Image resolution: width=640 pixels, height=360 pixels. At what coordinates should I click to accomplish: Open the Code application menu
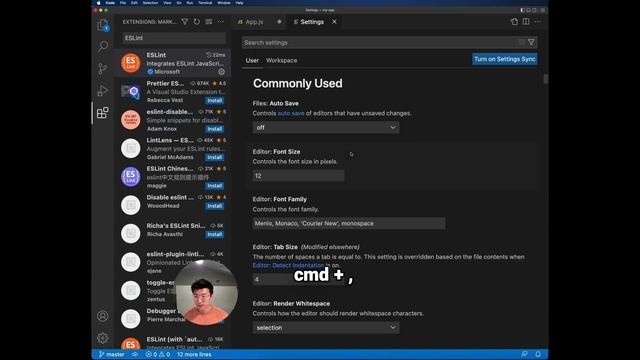click(110, 2)
